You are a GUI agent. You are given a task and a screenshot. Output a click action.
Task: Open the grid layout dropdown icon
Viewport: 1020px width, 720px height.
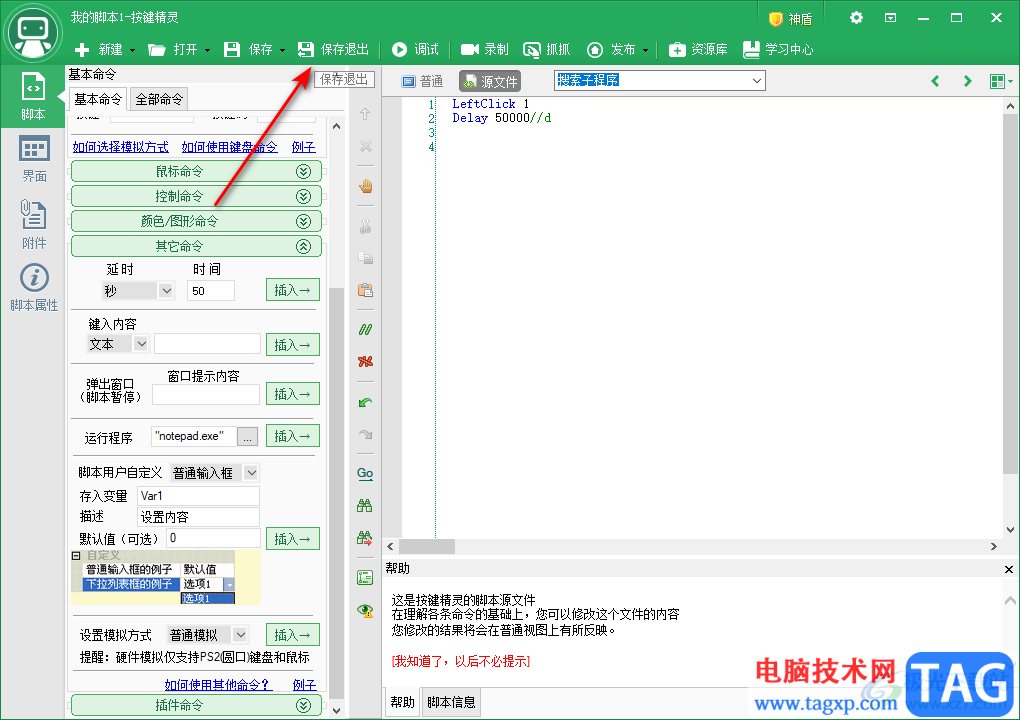(1000, 81)
